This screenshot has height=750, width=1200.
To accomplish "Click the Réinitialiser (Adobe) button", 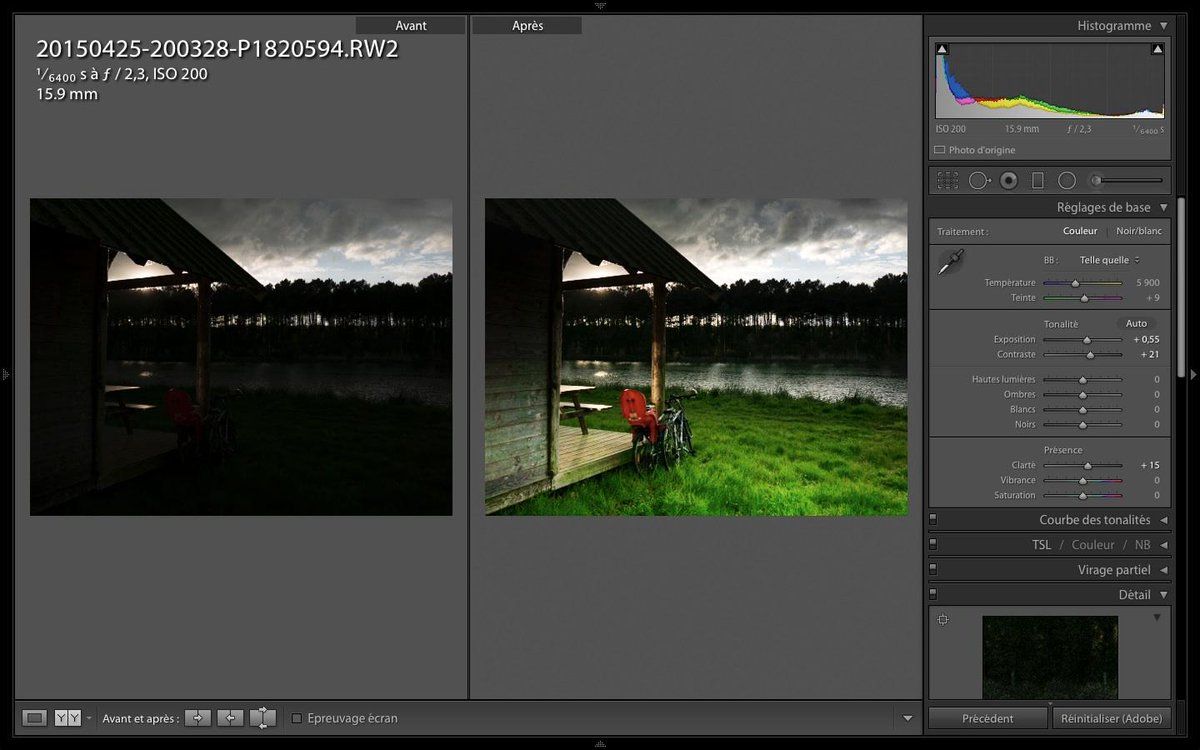I will point(1111,718).
